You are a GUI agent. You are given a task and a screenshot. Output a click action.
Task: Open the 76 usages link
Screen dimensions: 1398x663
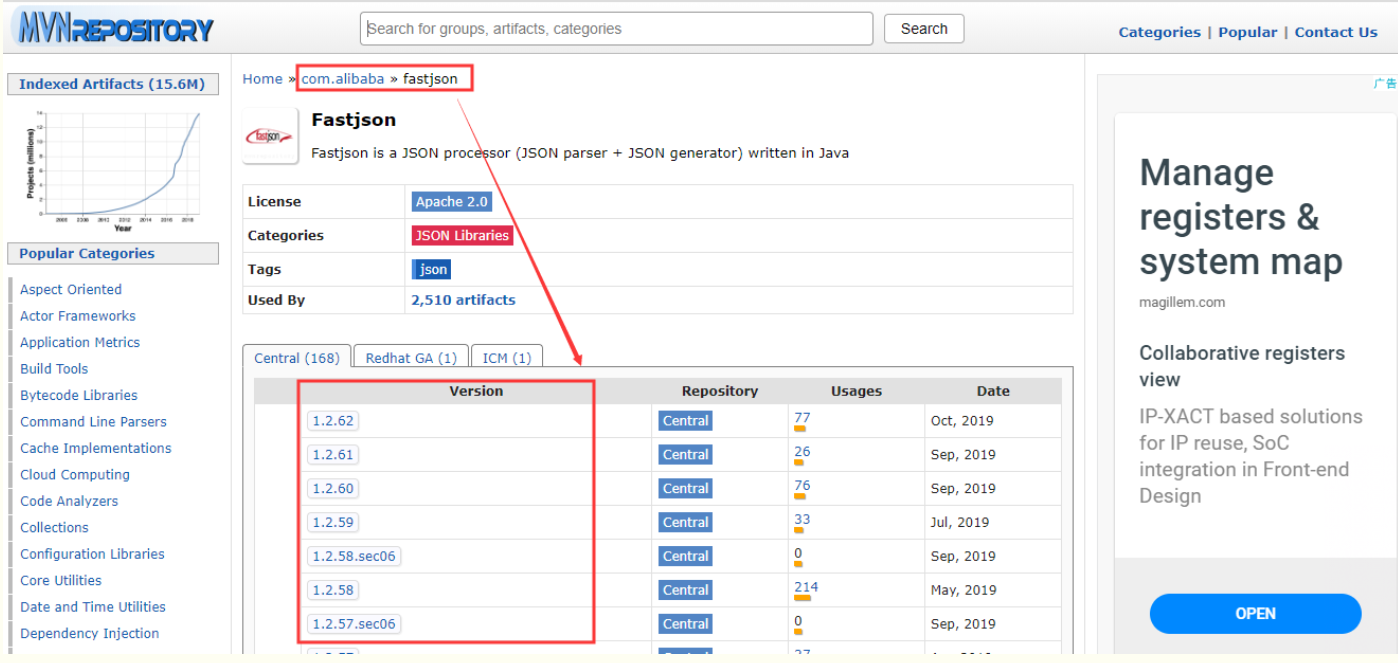(x=802, y=486)
